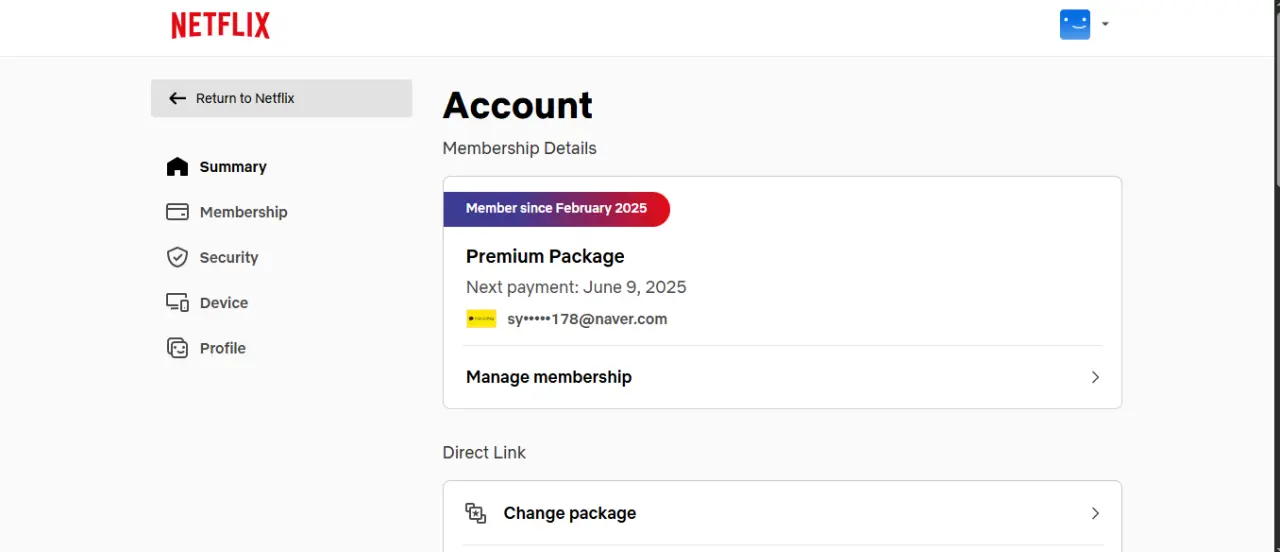Image resolution: width=1280 pixels, height=552 pixels.
Task: Click the 'Account' heading
Action: coord(518,105)
